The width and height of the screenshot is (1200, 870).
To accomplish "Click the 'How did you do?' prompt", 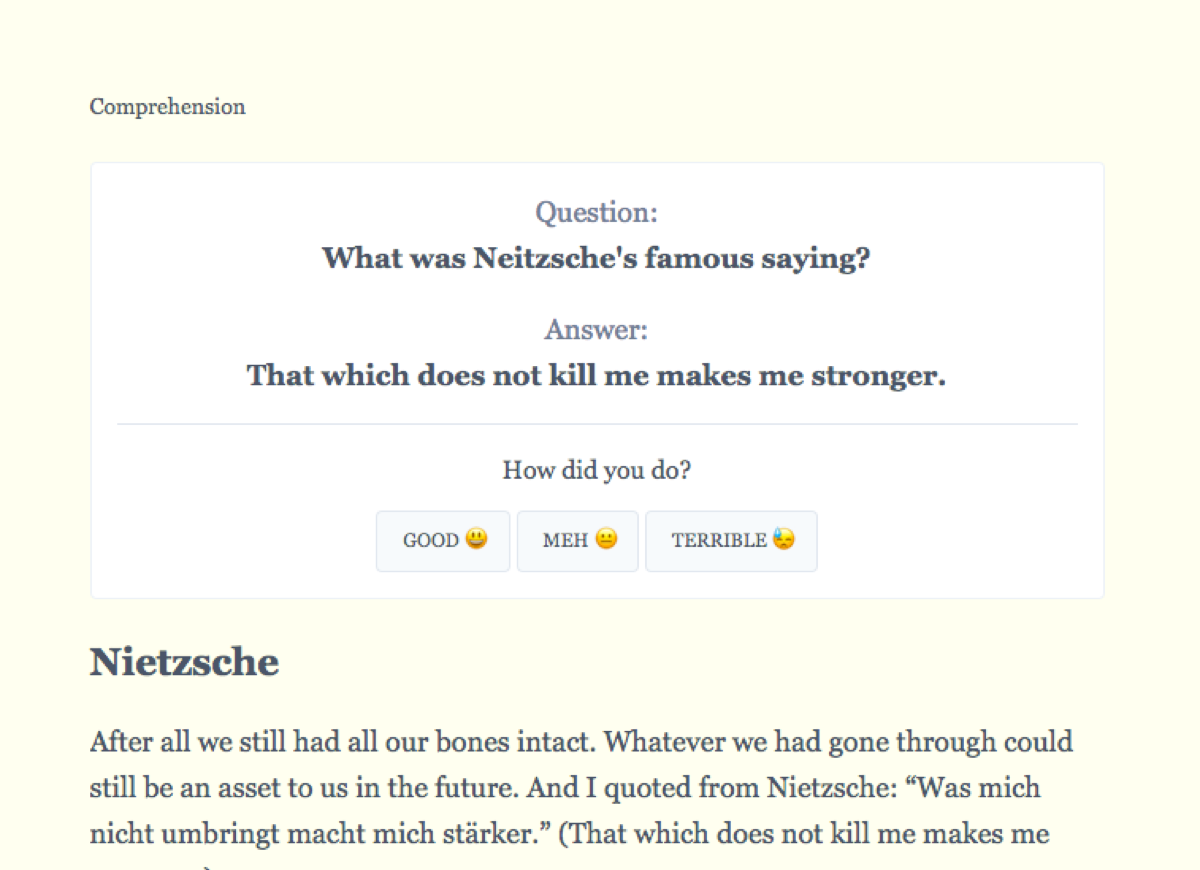I will pyautogui.click(x=597, y=470).
